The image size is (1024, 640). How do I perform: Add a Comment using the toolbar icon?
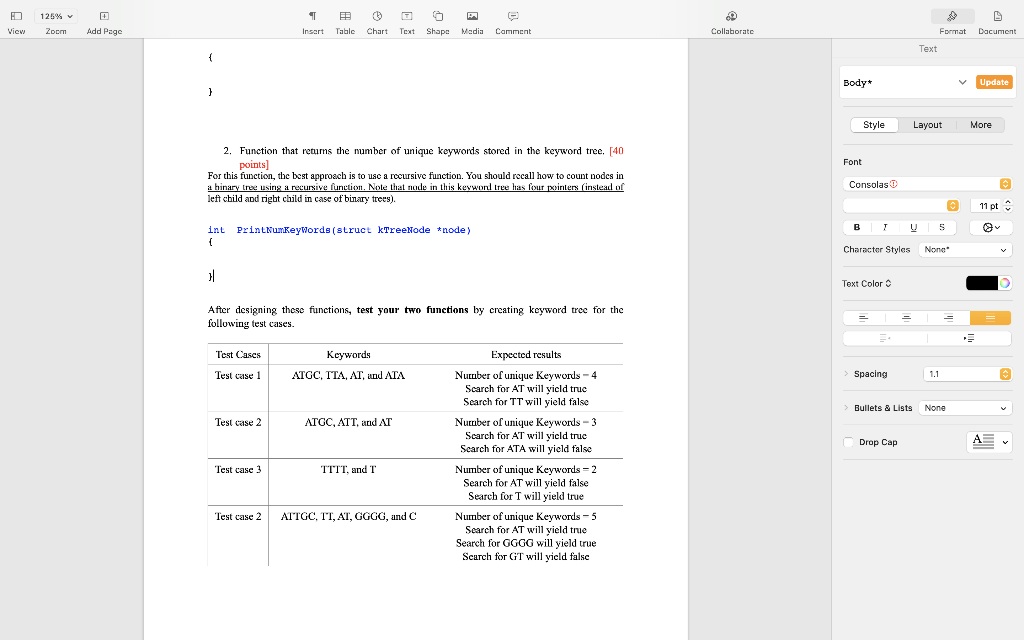[512, 20]
